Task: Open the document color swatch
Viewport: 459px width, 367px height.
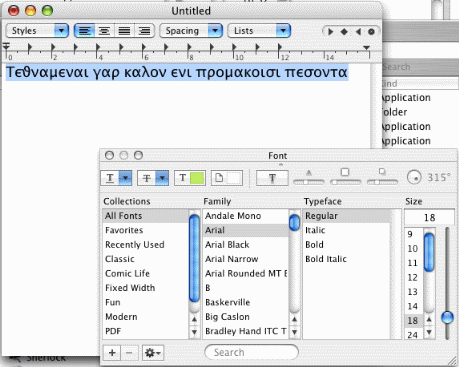Action: [227, 178]
